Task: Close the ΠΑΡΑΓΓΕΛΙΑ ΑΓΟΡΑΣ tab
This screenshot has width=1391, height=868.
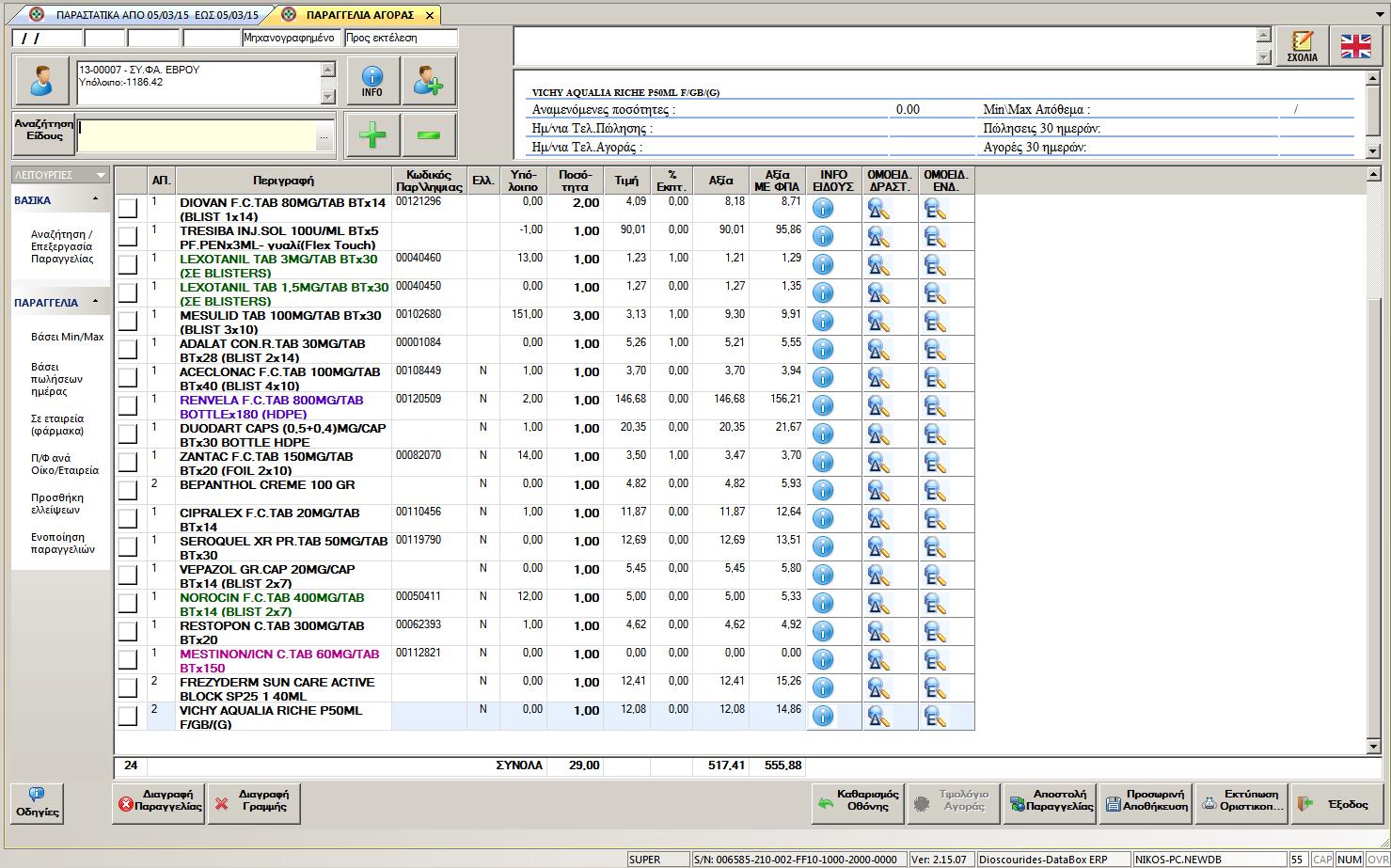Action: (429, 15)
